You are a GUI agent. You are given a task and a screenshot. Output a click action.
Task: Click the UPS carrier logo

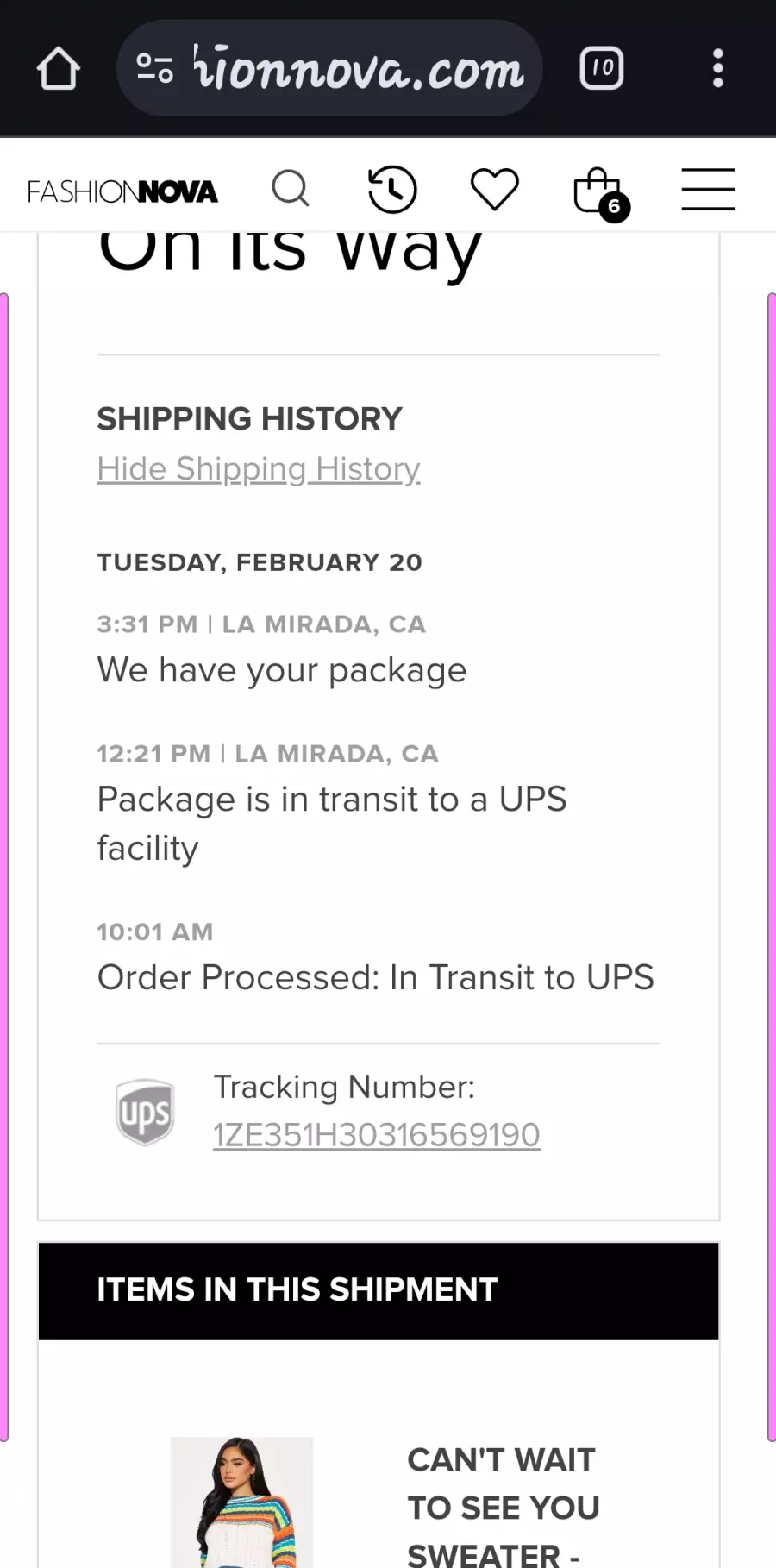click(146, 1112)
